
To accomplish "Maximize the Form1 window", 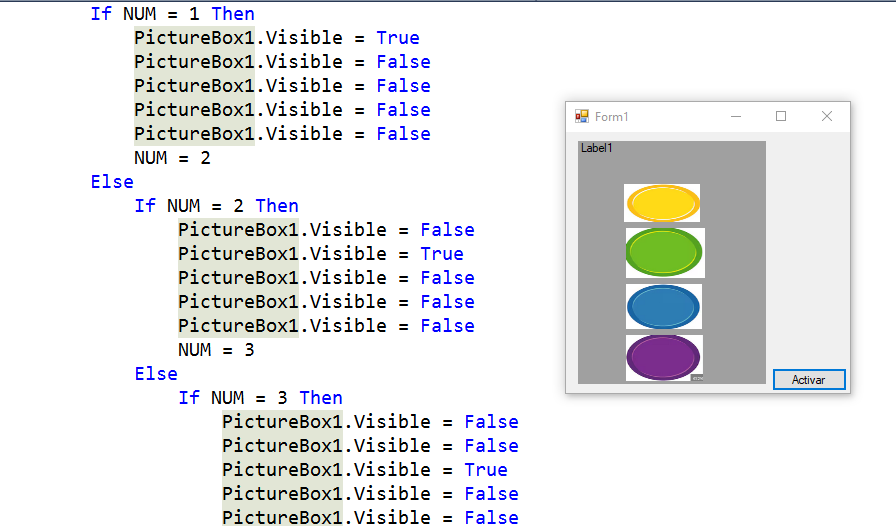I will (x=781, y=117).
